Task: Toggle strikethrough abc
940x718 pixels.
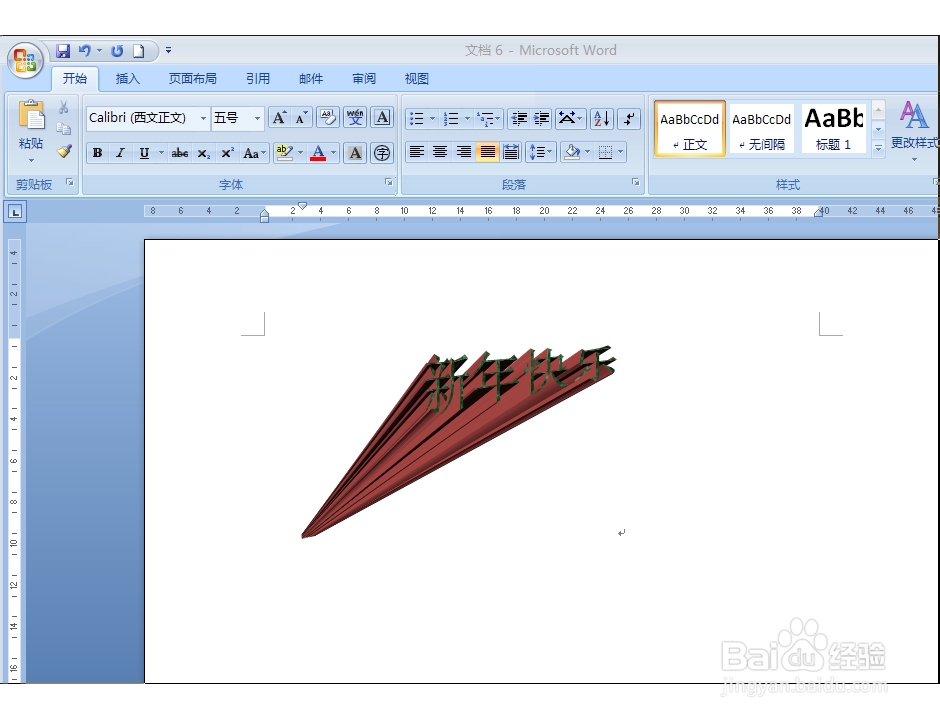Action: 179,153
